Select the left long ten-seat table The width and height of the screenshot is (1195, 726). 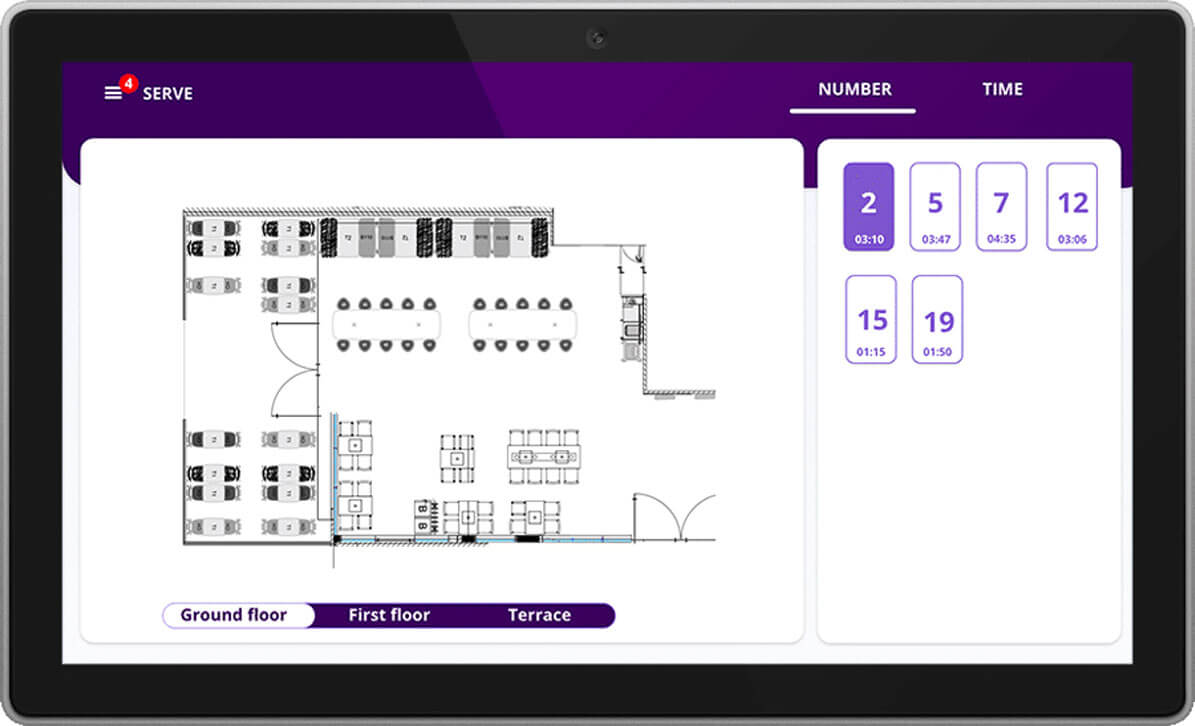point(386,324)
